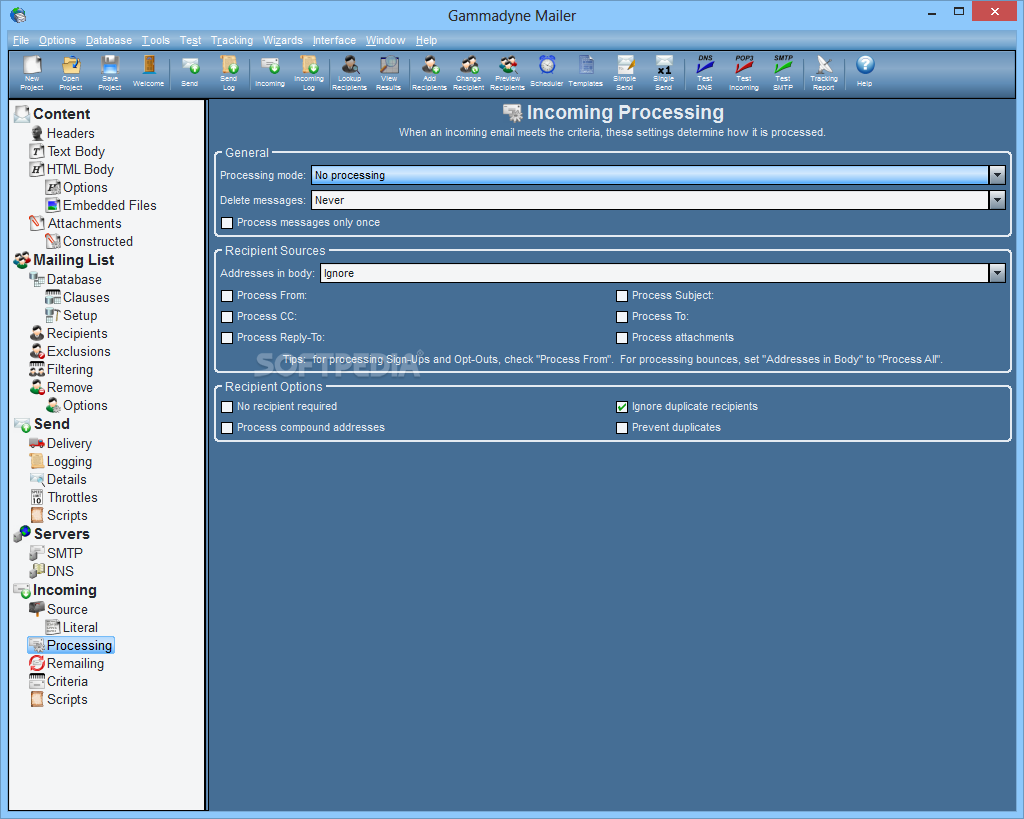Open the File menu
Viewport: 1024px width, 819px height.
pos(21,40)
